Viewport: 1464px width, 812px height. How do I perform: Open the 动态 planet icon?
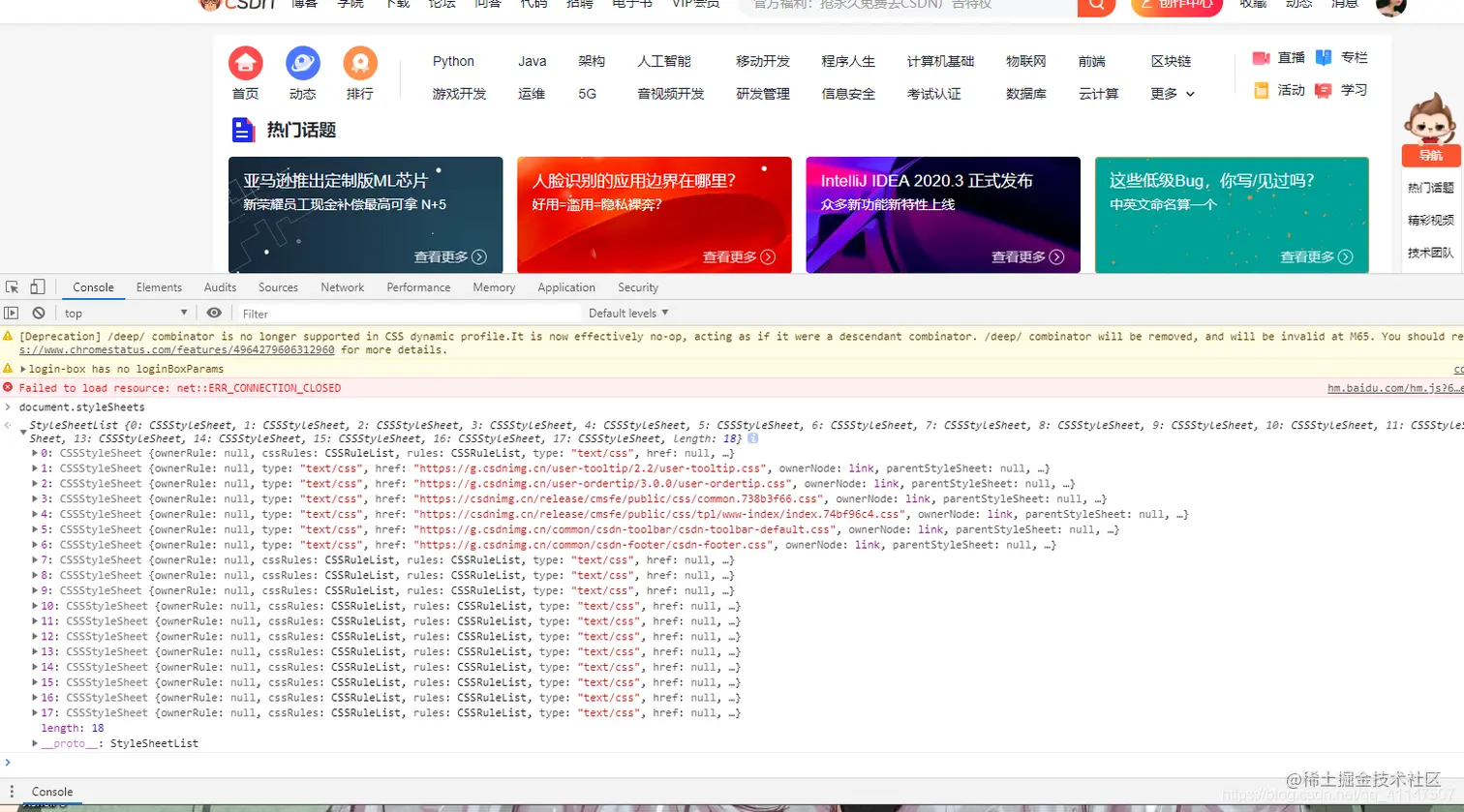click(x=303, y=64)
